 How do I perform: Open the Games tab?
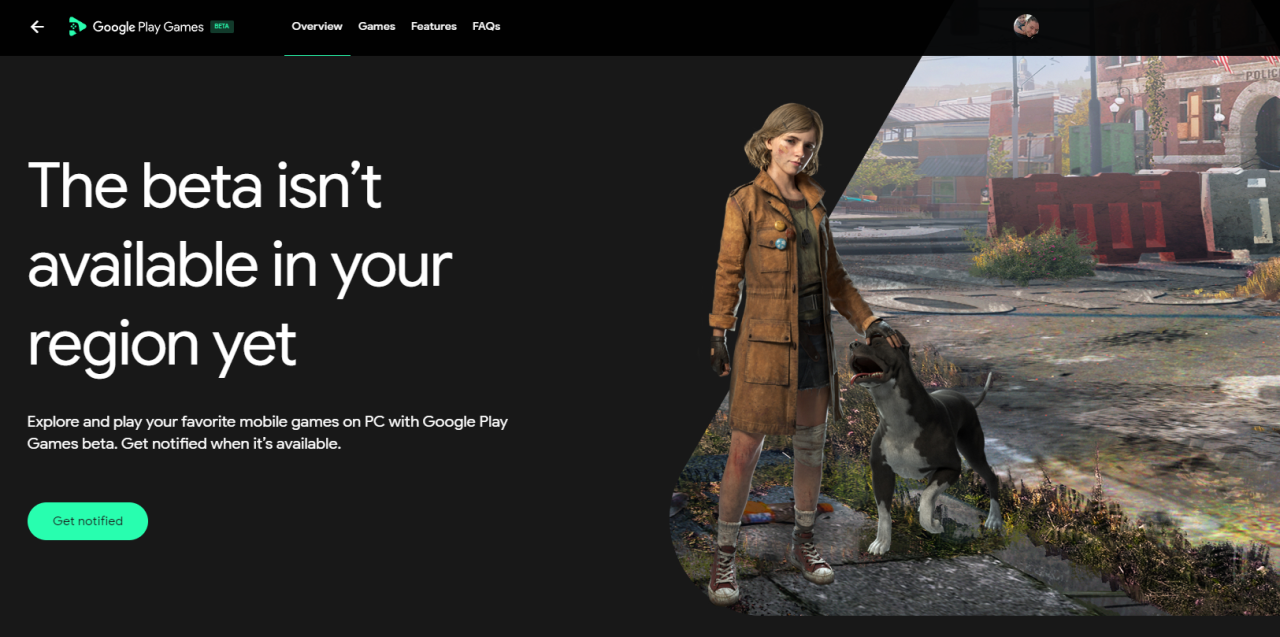(376, 27)
